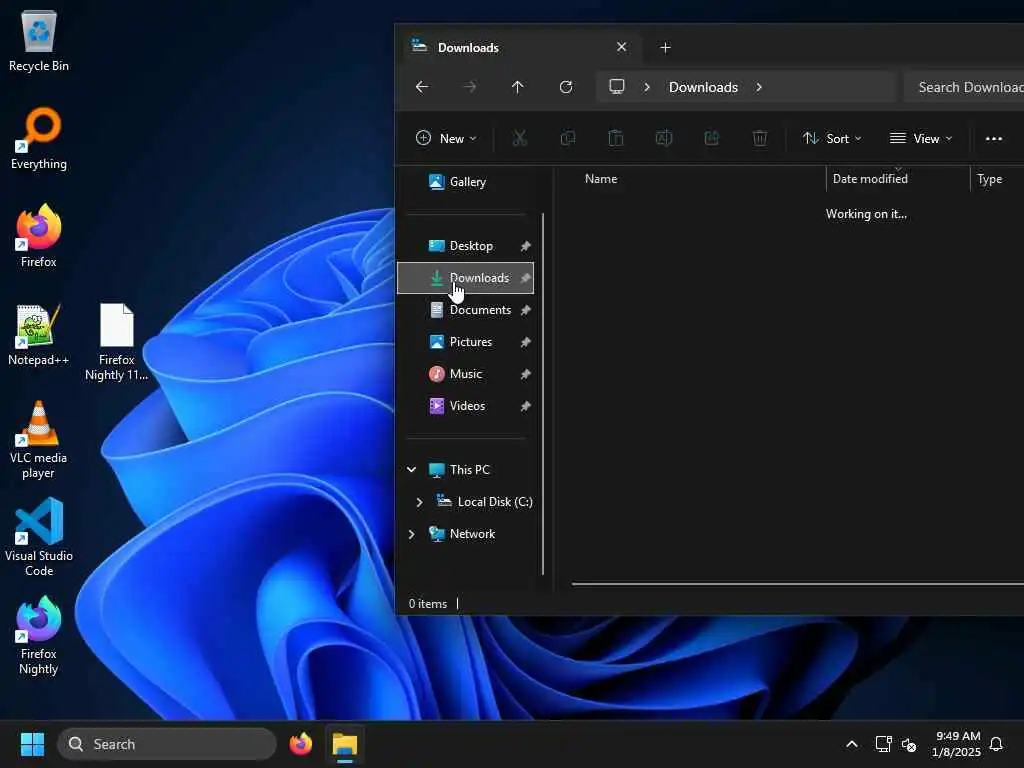Unpin Videos using its pin icon
Screen dimensions: 1024x768
(x=525, y=406)
